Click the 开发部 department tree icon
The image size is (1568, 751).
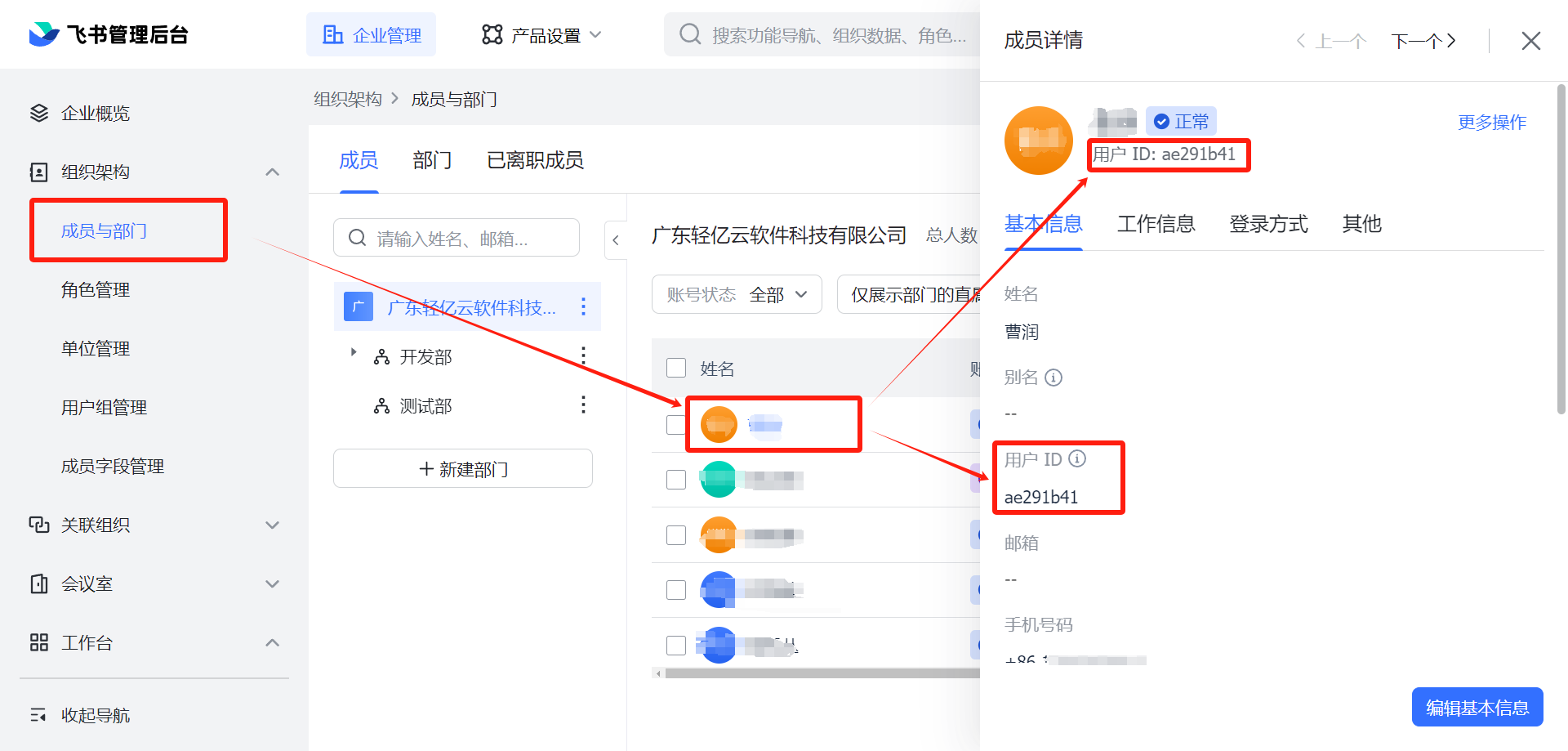pyautogui.click(x=381, y=356)
